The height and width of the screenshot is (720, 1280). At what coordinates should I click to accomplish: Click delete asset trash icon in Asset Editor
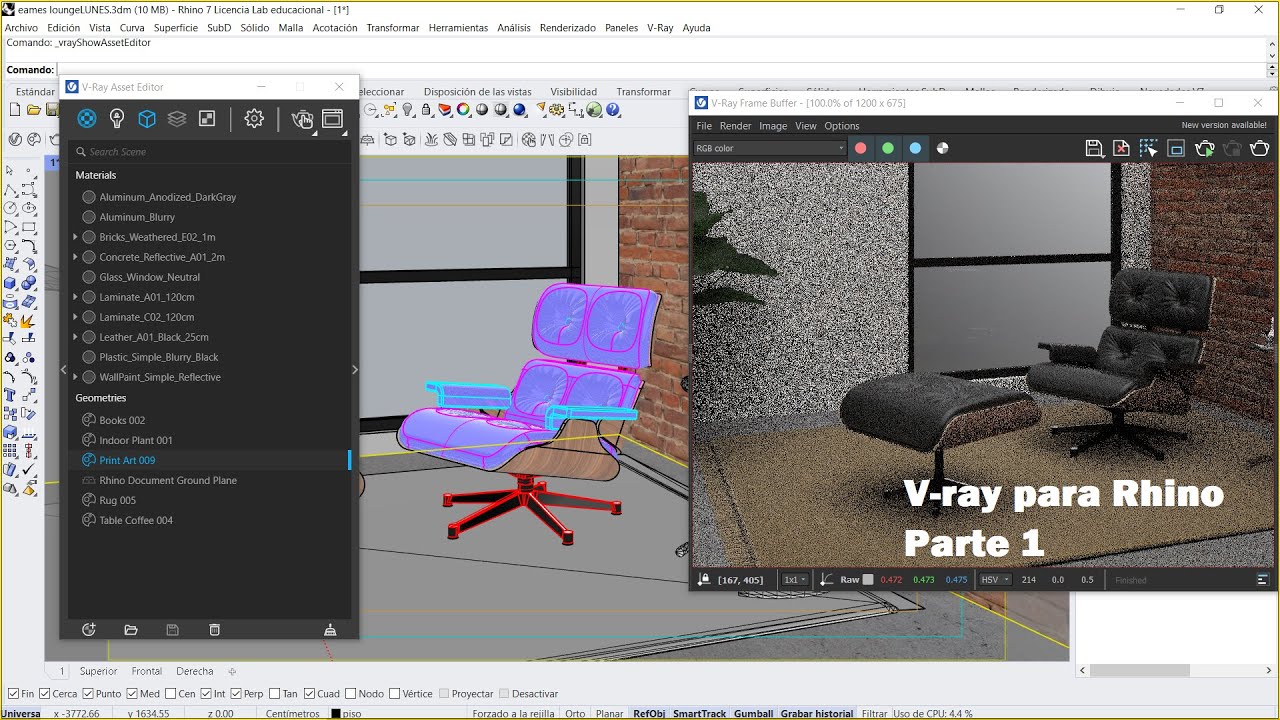pos(214,630)
